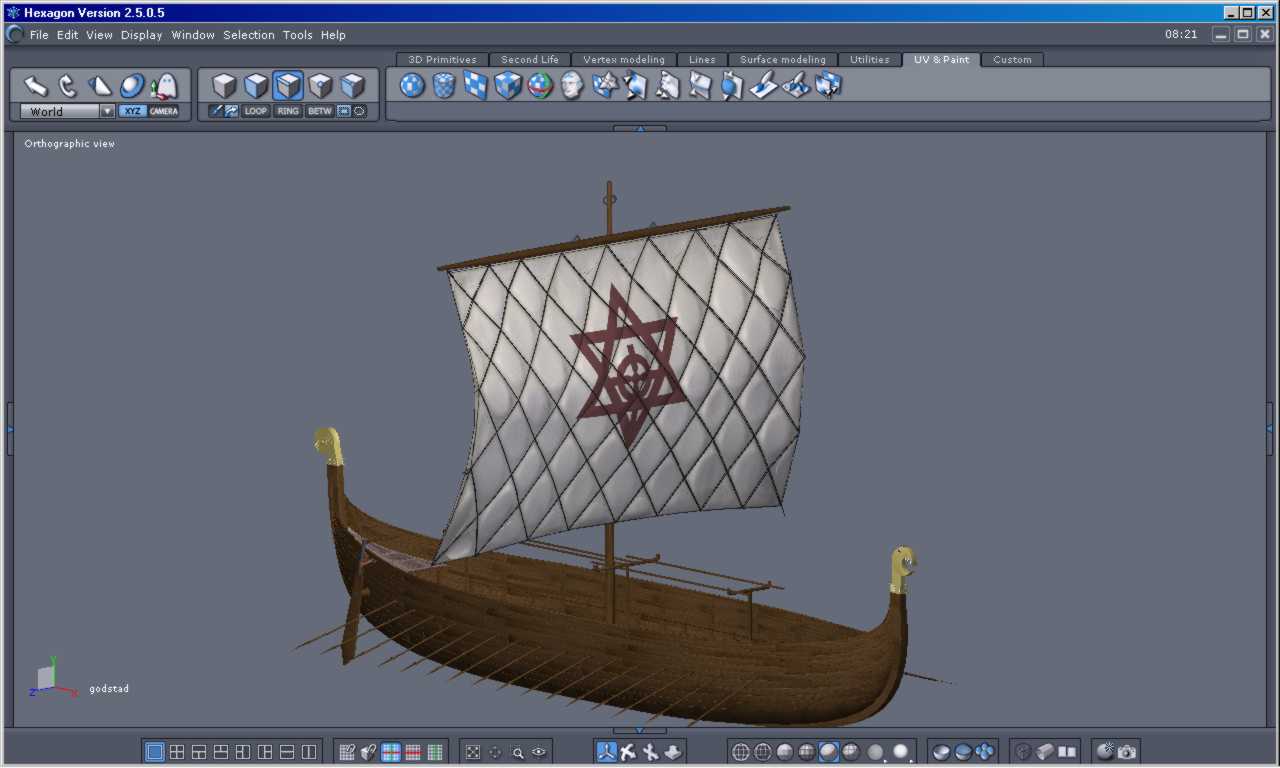This screenshot has height=768, width=1280.
Task: Select the paintbrush-on-flat-plane paint tool
Action: coord(764,86)
